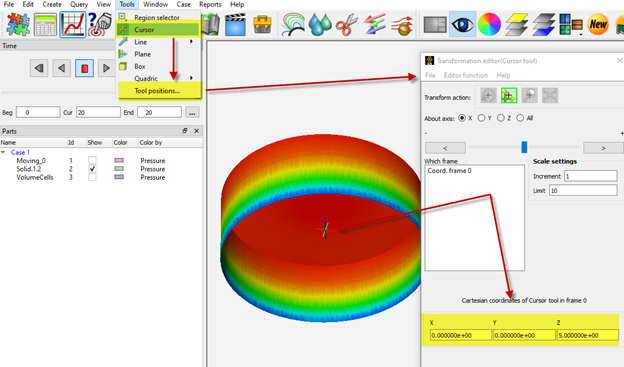Choose Cursor in the Tools menu

[158, 29]
